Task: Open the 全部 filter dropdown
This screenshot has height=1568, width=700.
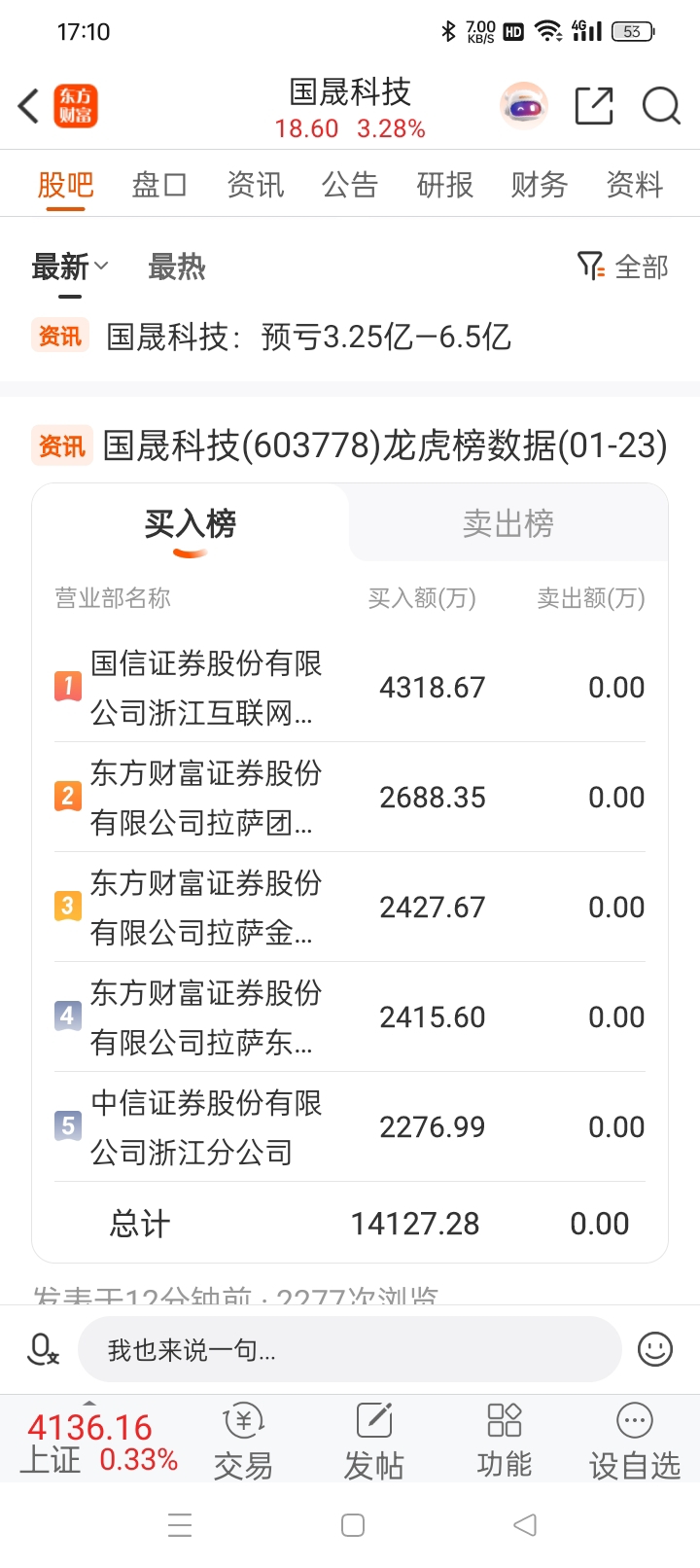Action: [623, 267]
